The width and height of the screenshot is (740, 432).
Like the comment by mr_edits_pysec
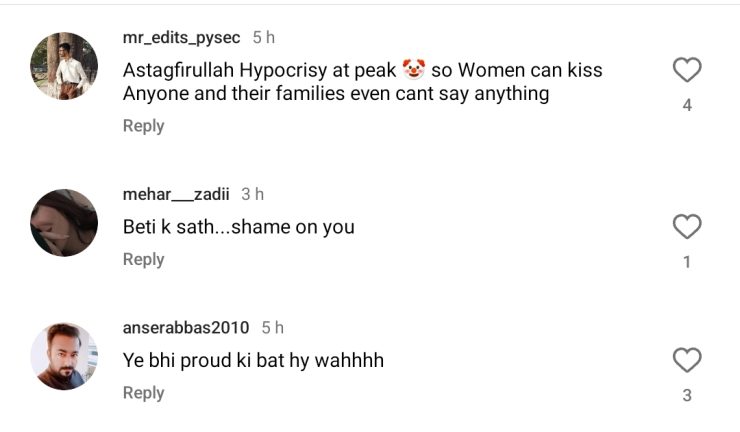[687, 70]
